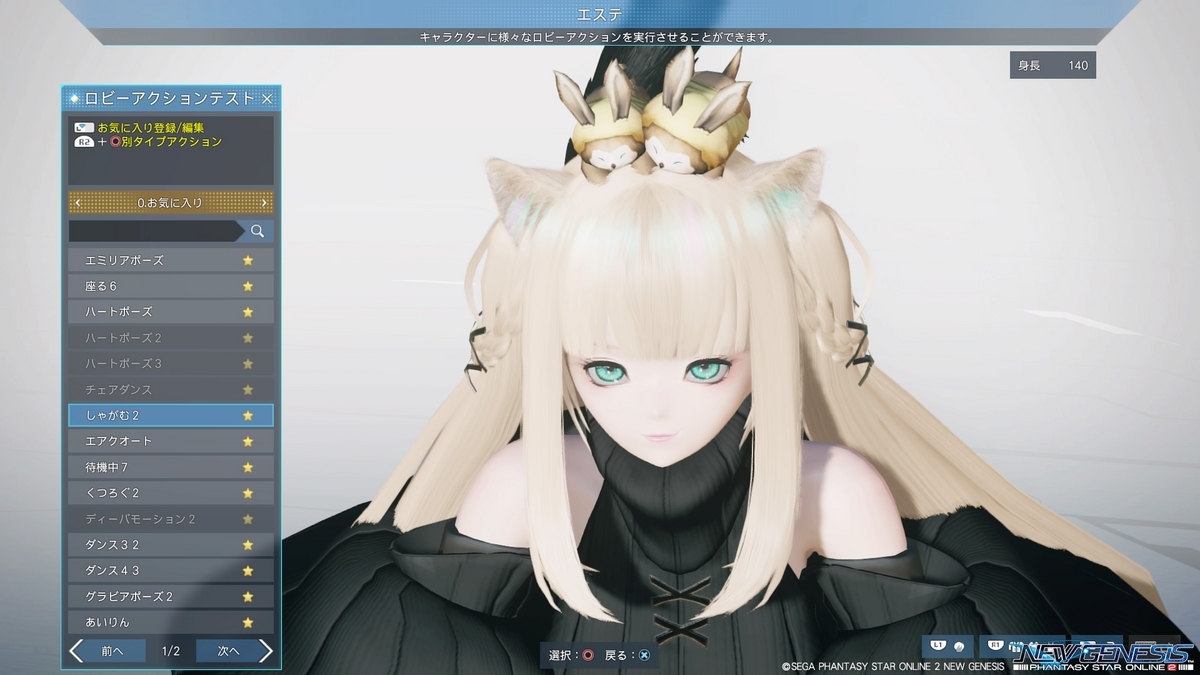Click star icon on ダンス43 row
This screenshot has width=1200, height=675.
pos(248,571)
